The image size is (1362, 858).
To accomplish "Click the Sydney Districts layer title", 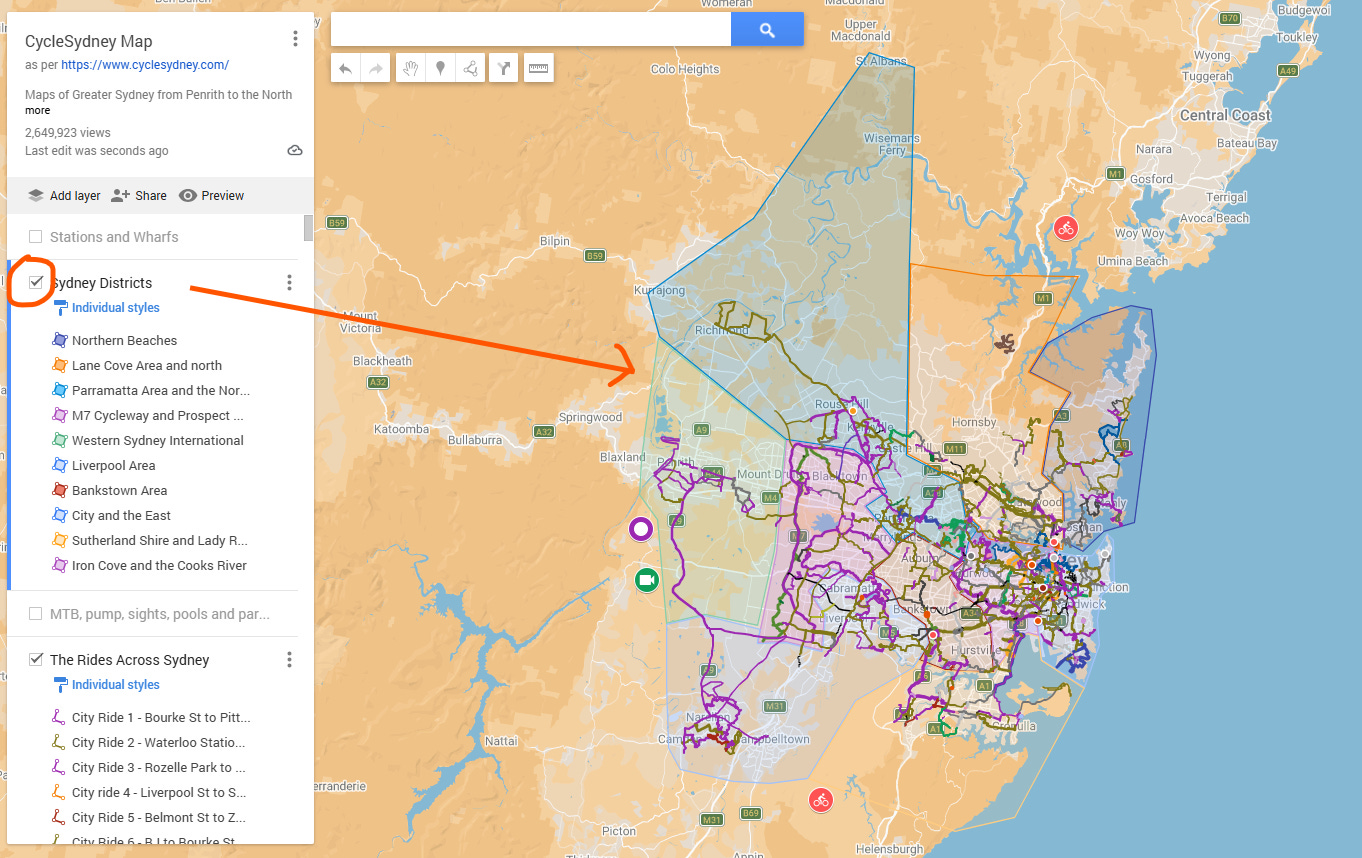I will (x=101, y=283).
